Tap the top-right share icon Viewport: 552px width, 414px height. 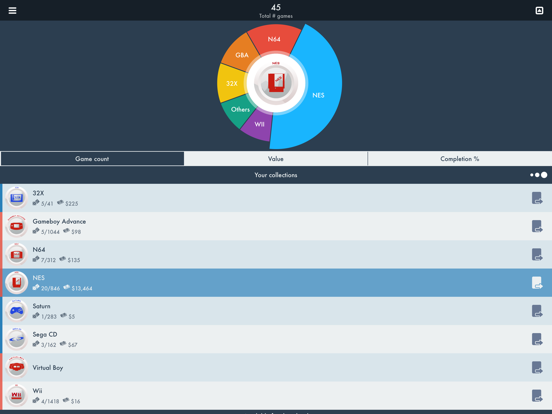click(539, 11)
